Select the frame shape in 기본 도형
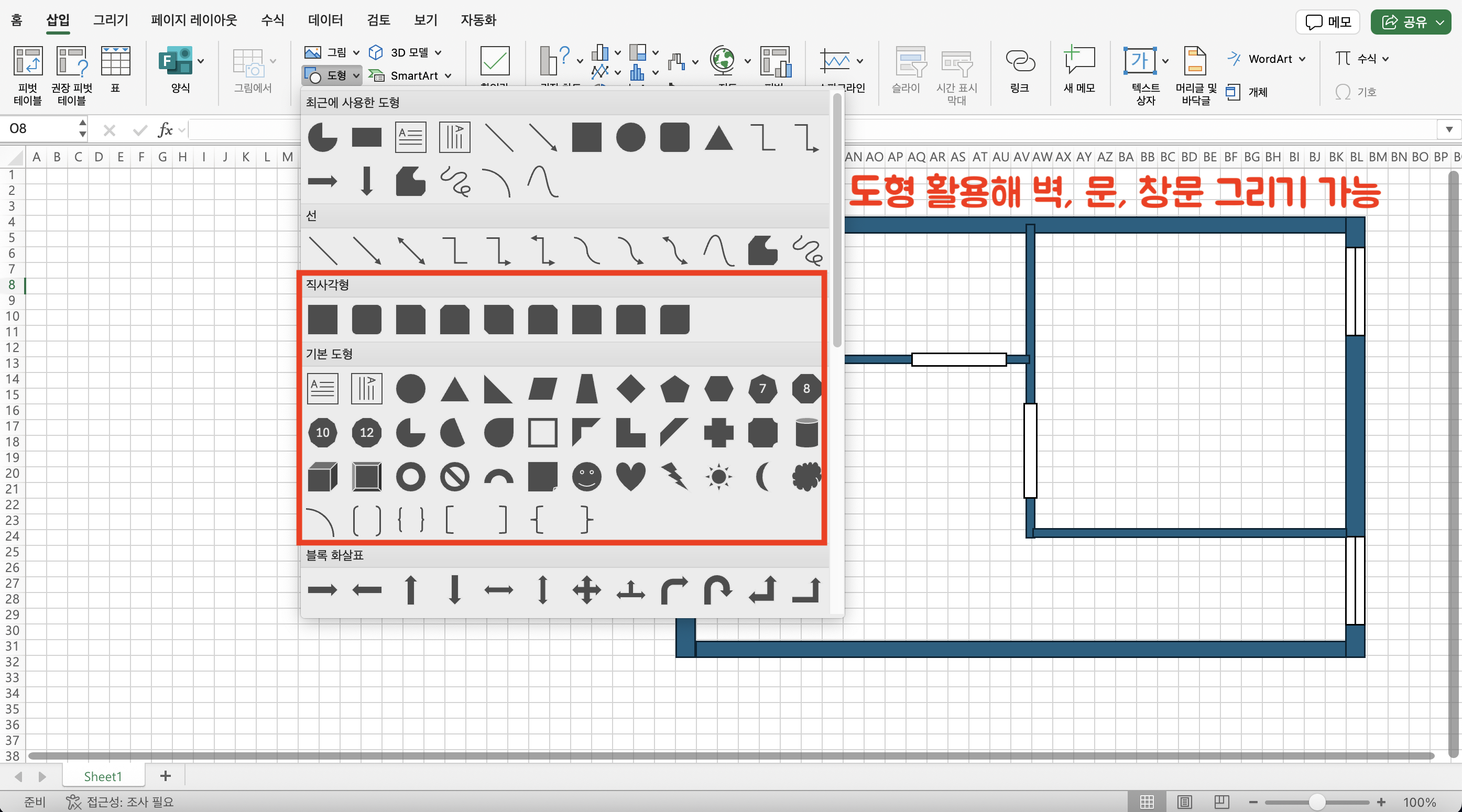This screenshot has height=812, width=1462. 542,432
